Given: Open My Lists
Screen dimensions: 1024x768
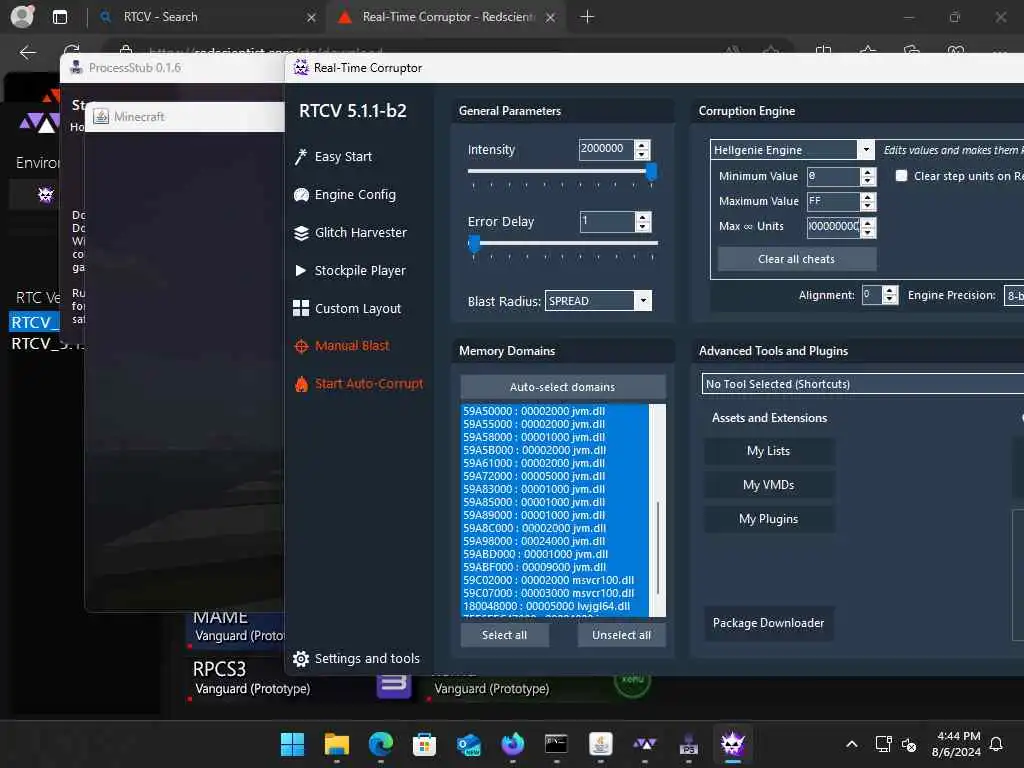Looking at the screenshot, I should click(769, 451).
